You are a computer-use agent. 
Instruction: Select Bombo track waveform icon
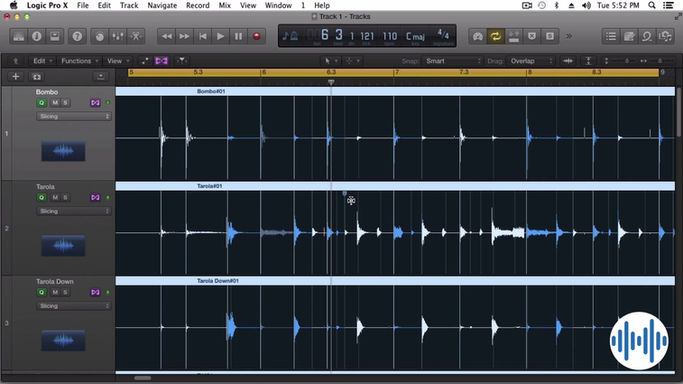(63, 151)
